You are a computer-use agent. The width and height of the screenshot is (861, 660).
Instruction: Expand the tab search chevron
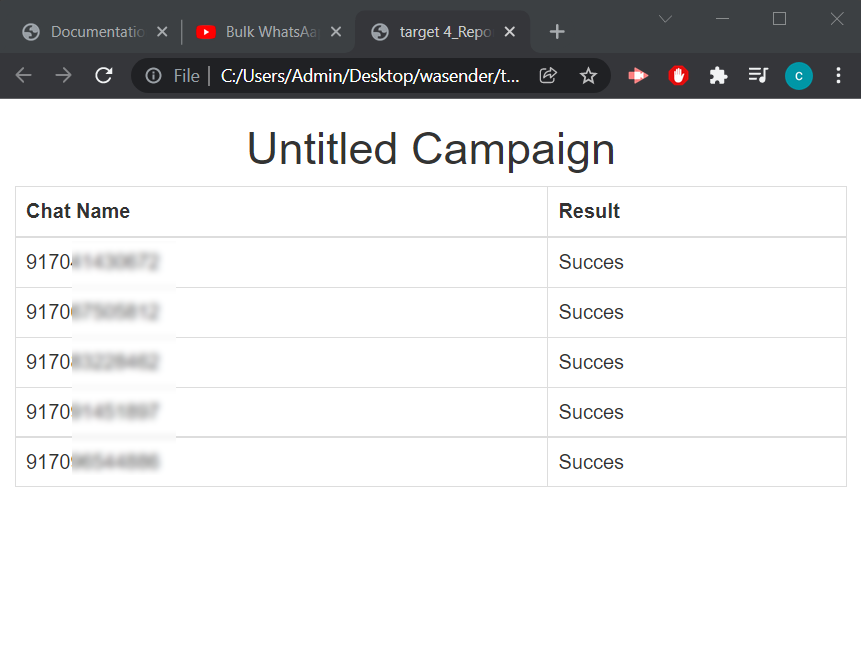click(665, 19)
